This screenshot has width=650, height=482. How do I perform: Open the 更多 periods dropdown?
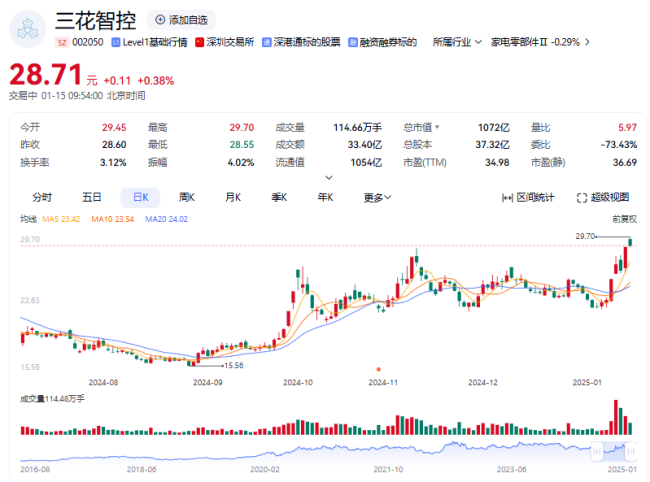pos(377,198)
